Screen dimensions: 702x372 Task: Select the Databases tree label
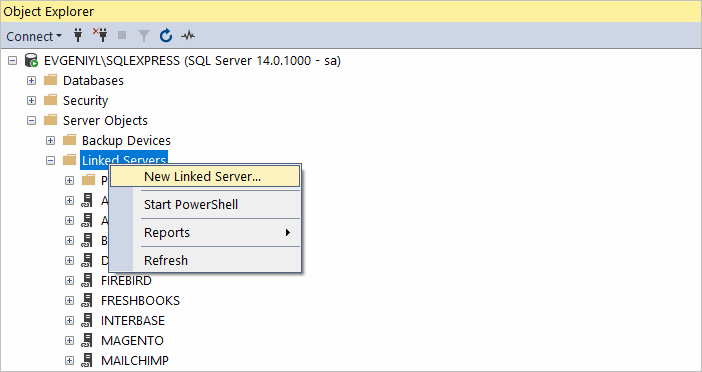click(93, 81)
